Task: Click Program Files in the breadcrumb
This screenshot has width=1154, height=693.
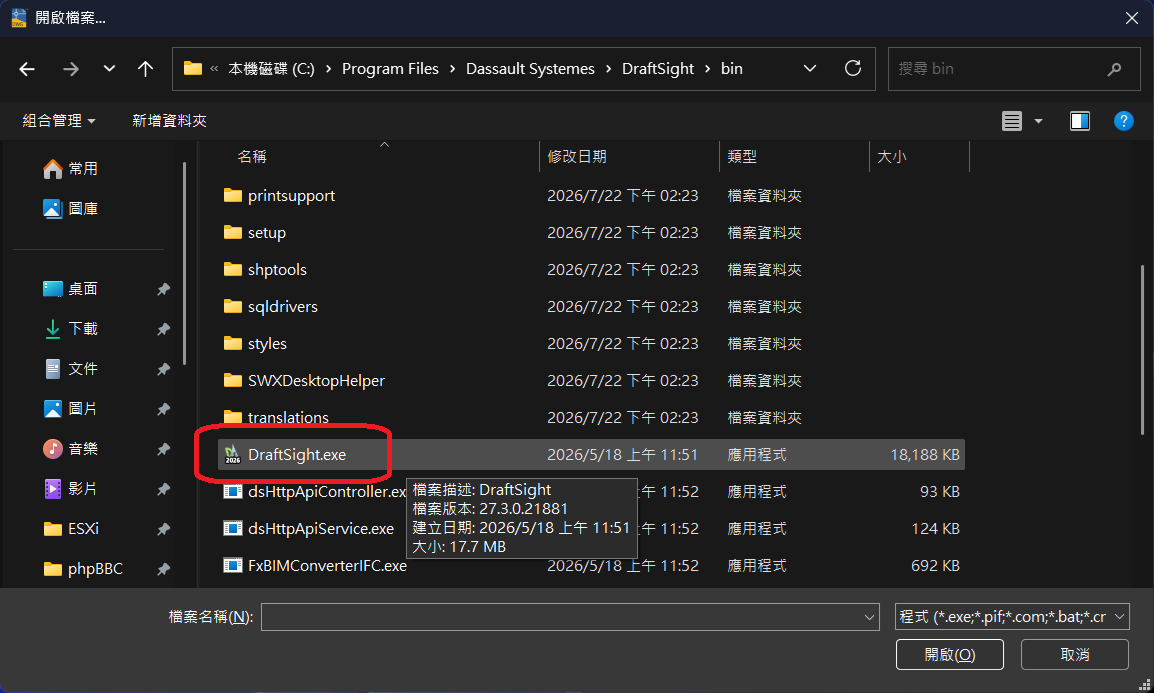Action: pos(390,68)
